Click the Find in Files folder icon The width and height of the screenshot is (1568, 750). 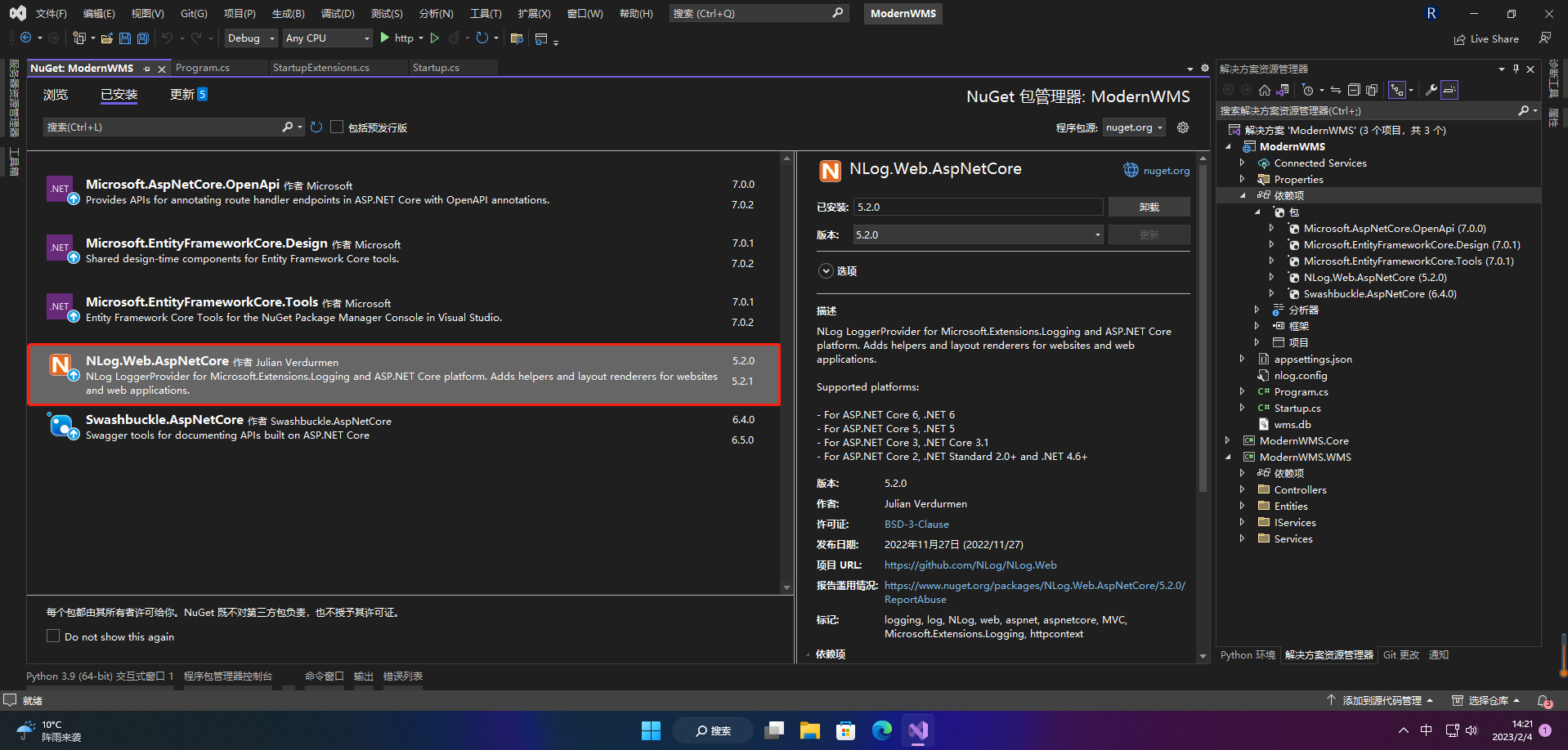coord(517,38)
